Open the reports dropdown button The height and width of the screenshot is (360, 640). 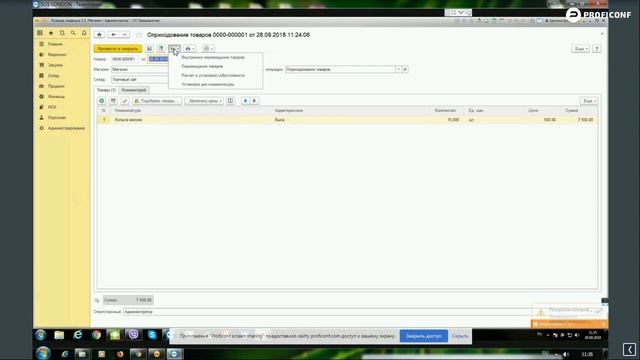pos(208,49)
